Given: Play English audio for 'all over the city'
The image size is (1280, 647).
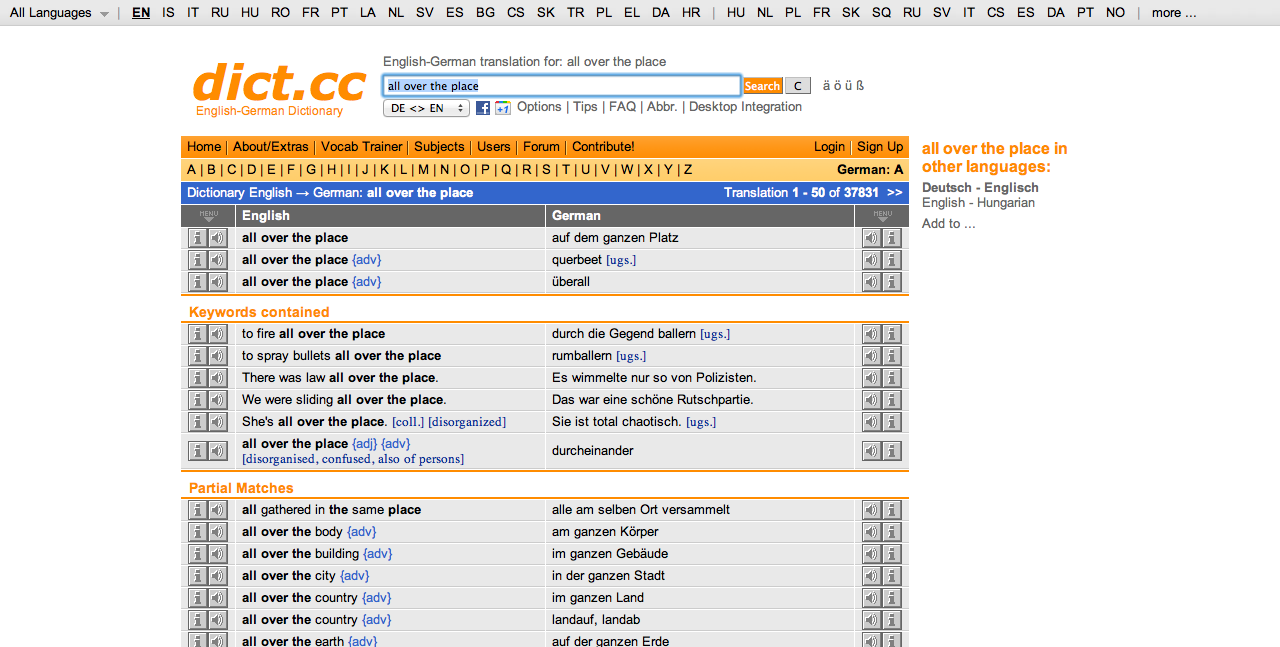Looking at the screenshot, I should tap(217, 576).
